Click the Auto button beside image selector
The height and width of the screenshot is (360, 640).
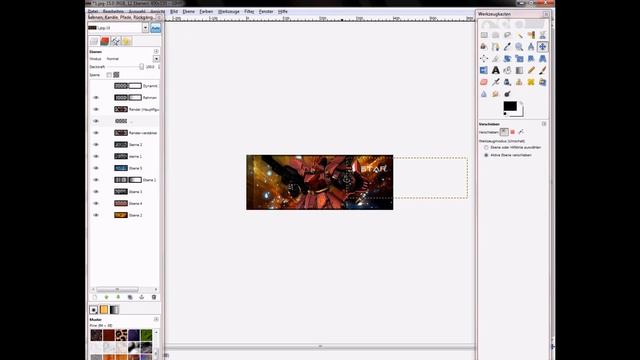tap(156, 28)
